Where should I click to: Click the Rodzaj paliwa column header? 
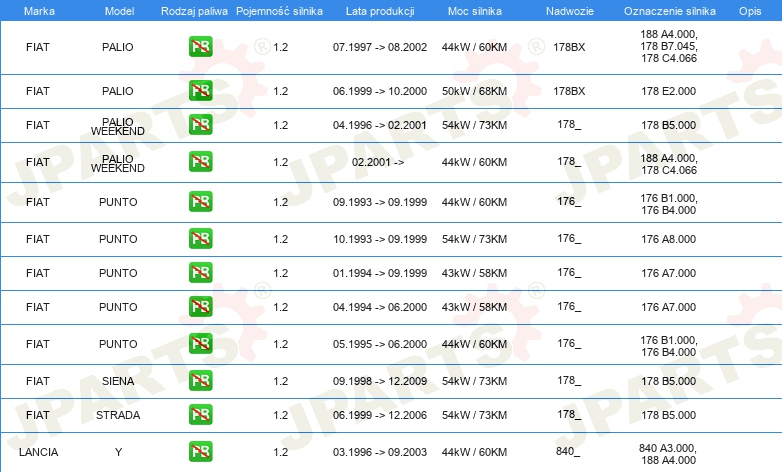click(194, 11)
